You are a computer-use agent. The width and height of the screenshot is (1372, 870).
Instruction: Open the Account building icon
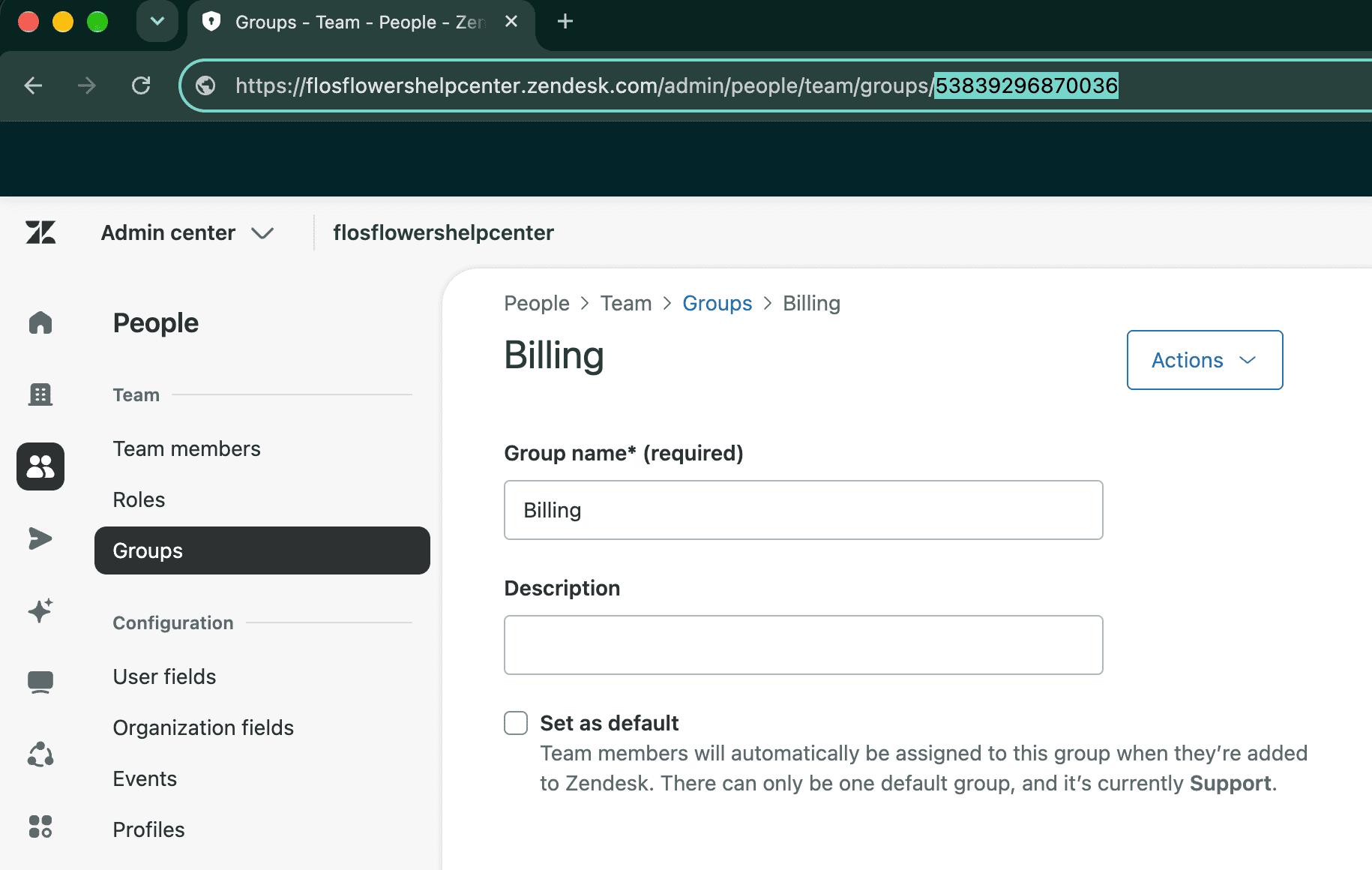click(40, 394)
